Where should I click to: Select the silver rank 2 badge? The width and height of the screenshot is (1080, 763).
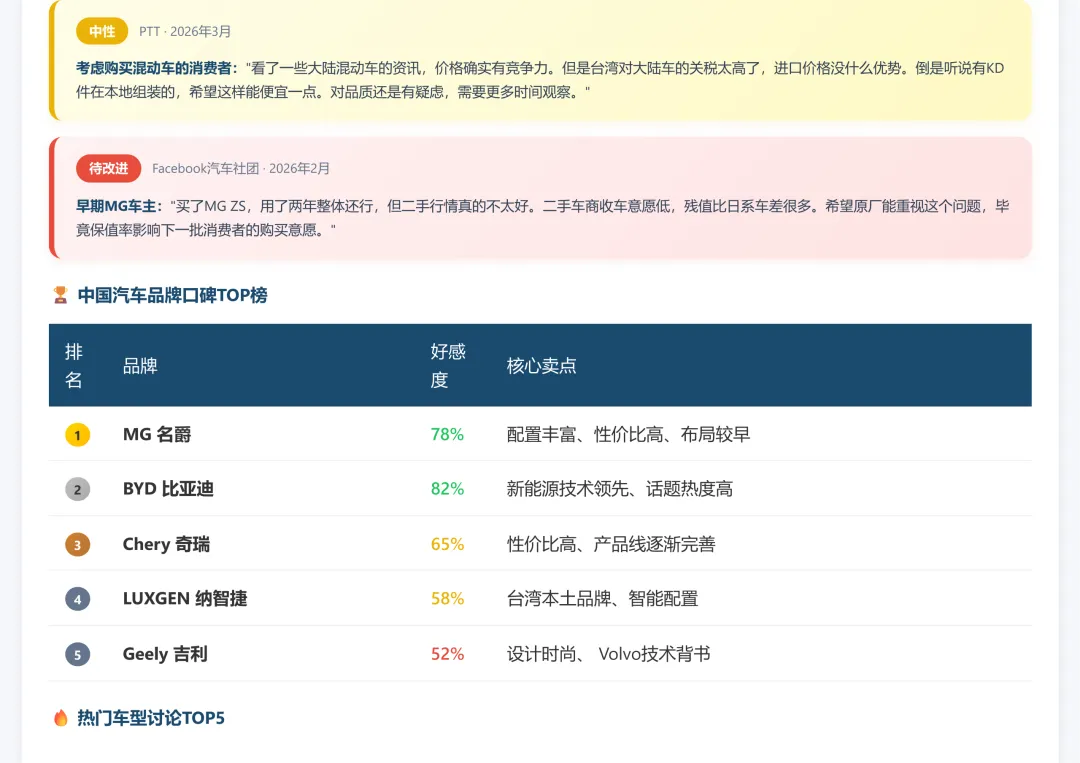pyautogui.click(x=77, y=489)
